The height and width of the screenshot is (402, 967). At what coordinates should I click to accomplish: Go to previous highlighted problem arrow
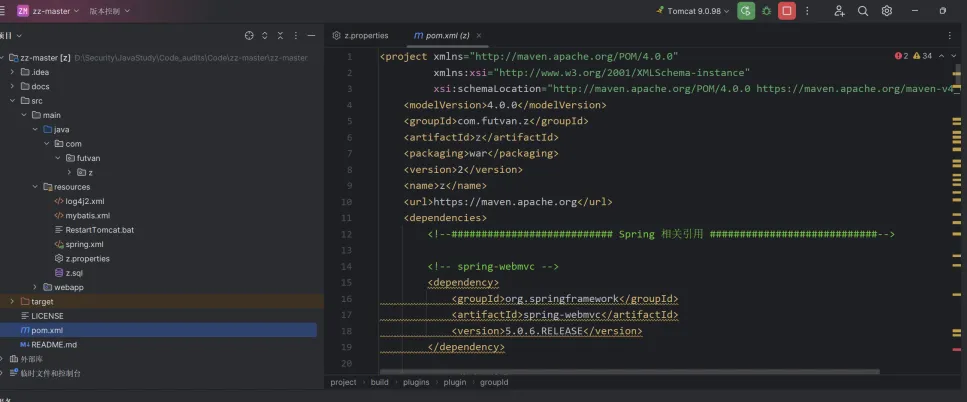coord(941,56)
